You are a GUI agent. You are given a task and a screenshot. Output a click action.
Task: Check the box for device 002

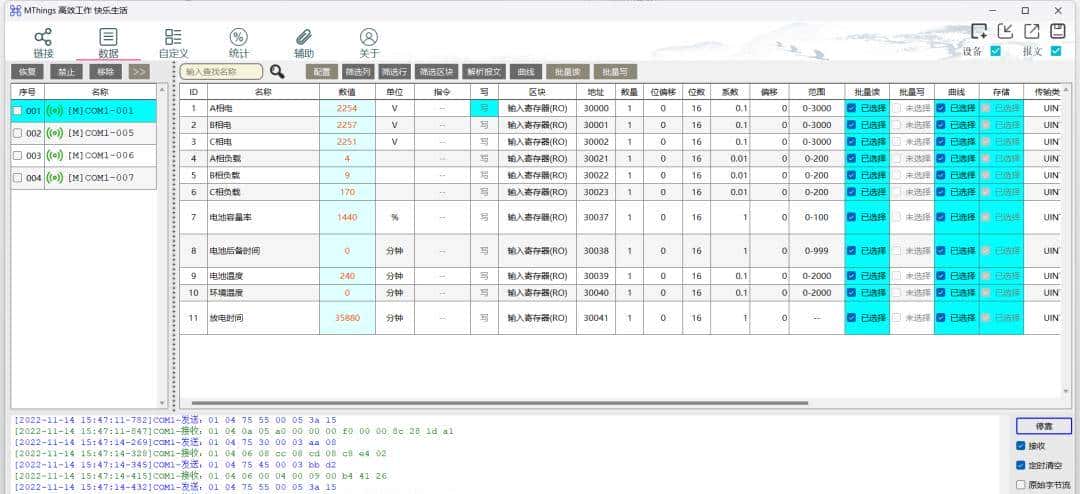click(x=18, y=133)
